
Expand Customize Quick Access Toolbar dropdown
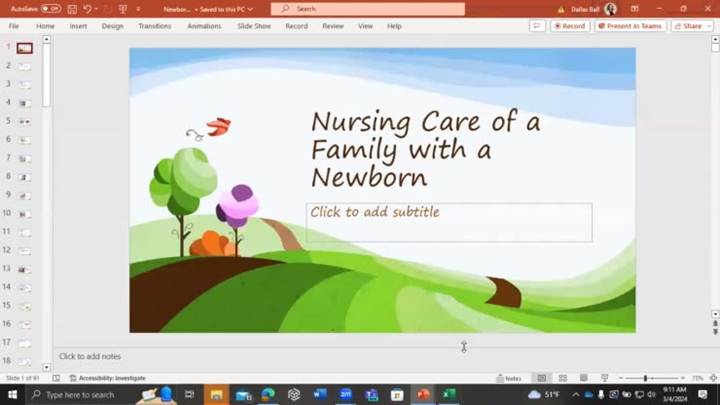click(139, 9)
